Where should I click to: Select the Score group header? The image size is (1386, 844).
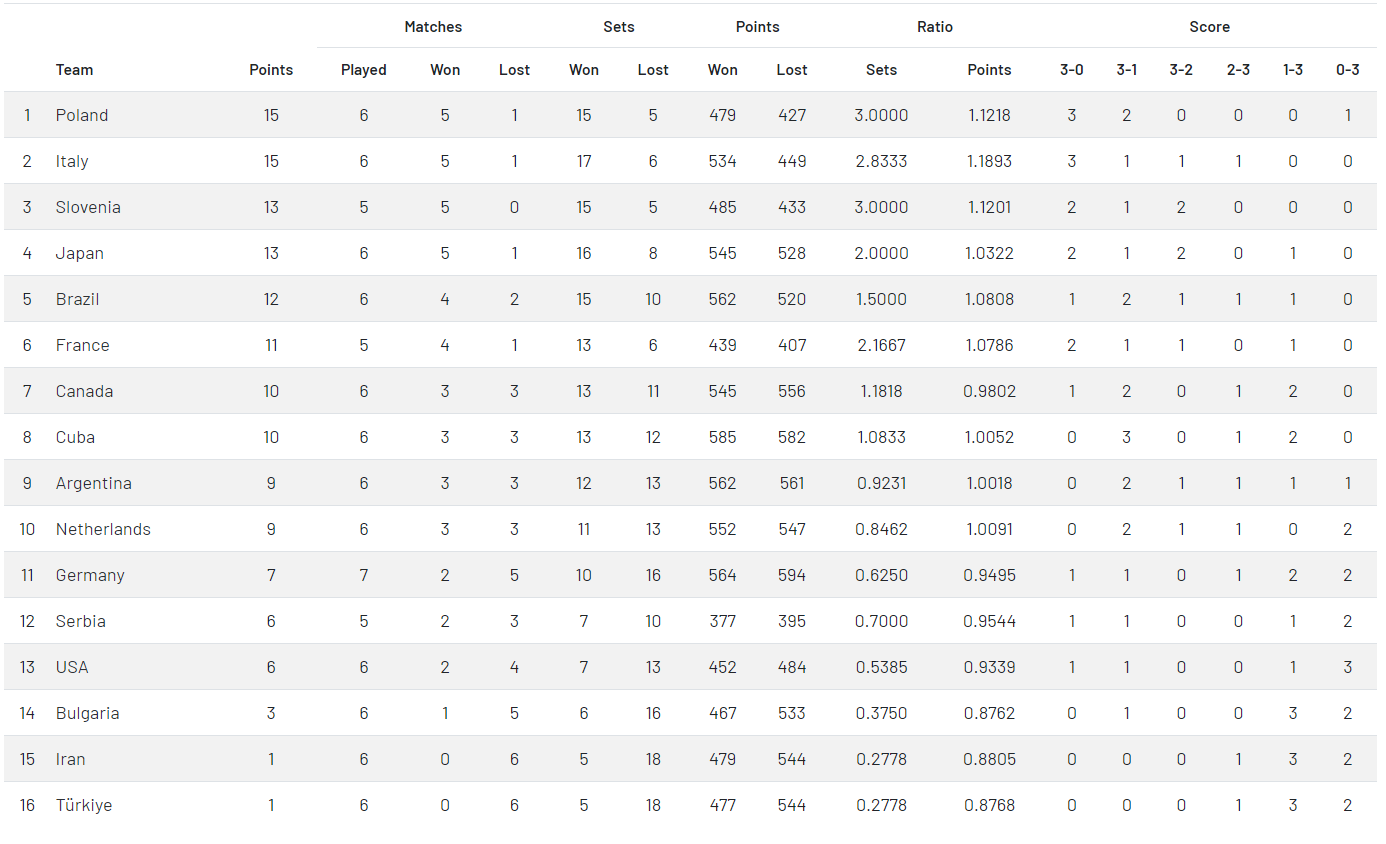point(1209,27)
